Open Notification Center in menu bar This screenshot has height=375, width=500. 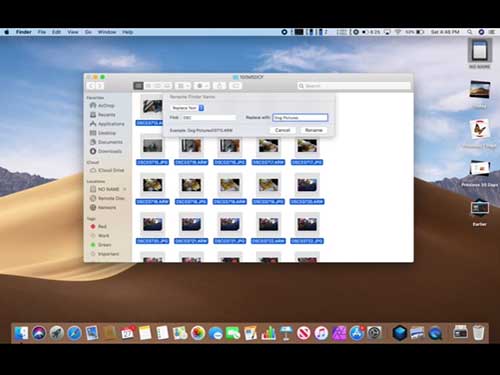(492, 32)
